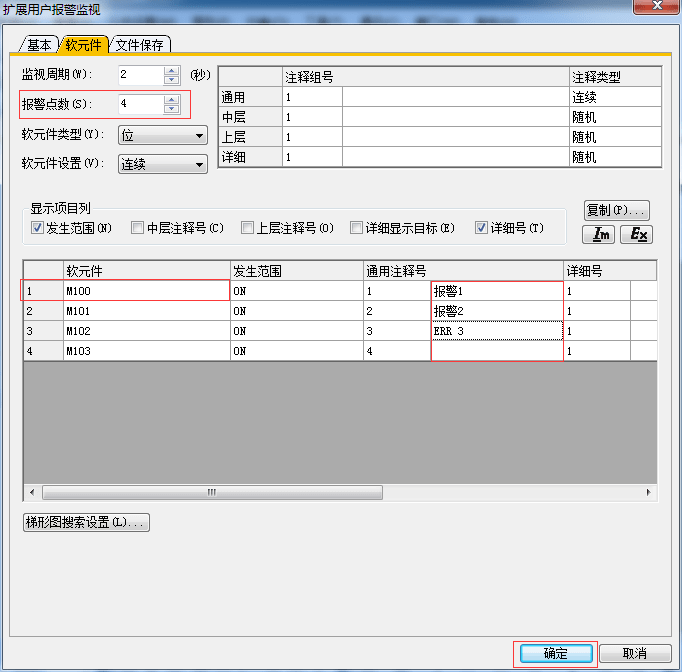Select the M100 device cell

coord(146,291)
